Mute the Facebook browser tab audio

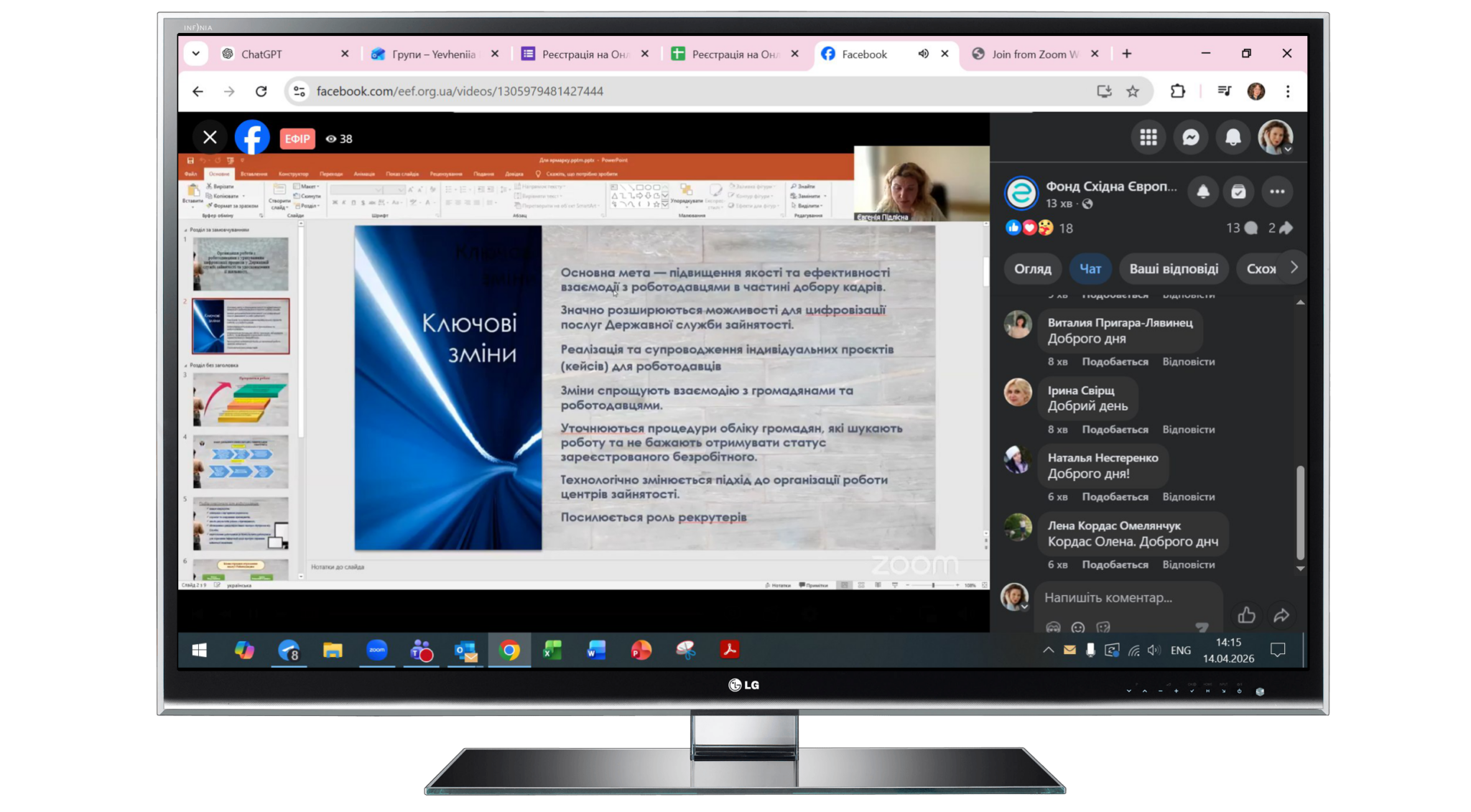click(x=923, y=54)
